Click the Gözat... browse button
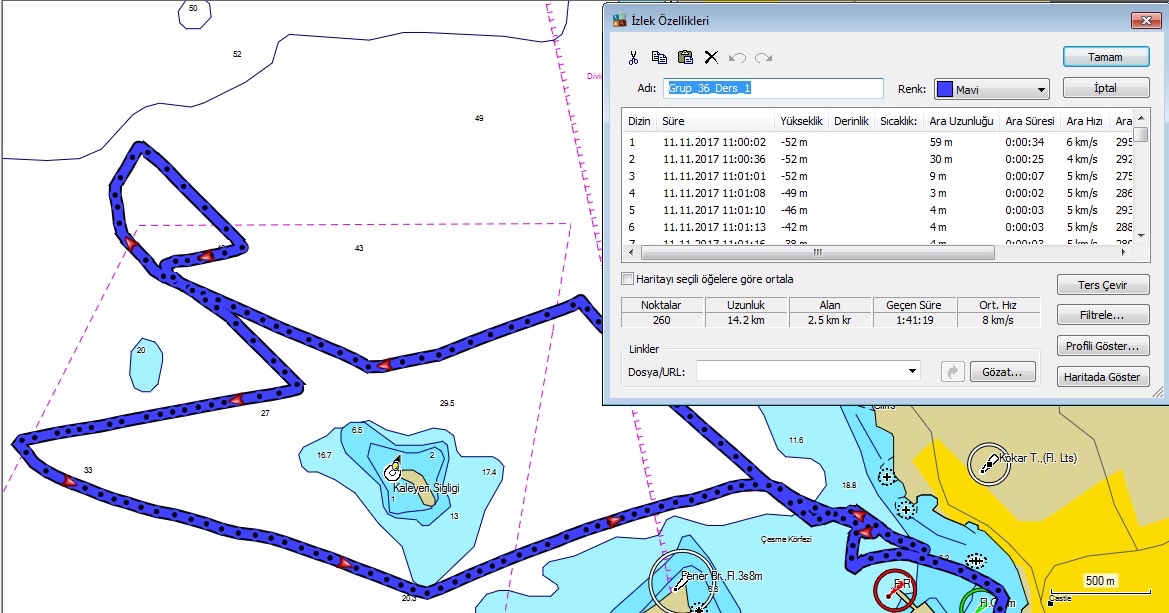Screen dimensions: 1169x613 pyautogui.click(x=1003, y=371)
